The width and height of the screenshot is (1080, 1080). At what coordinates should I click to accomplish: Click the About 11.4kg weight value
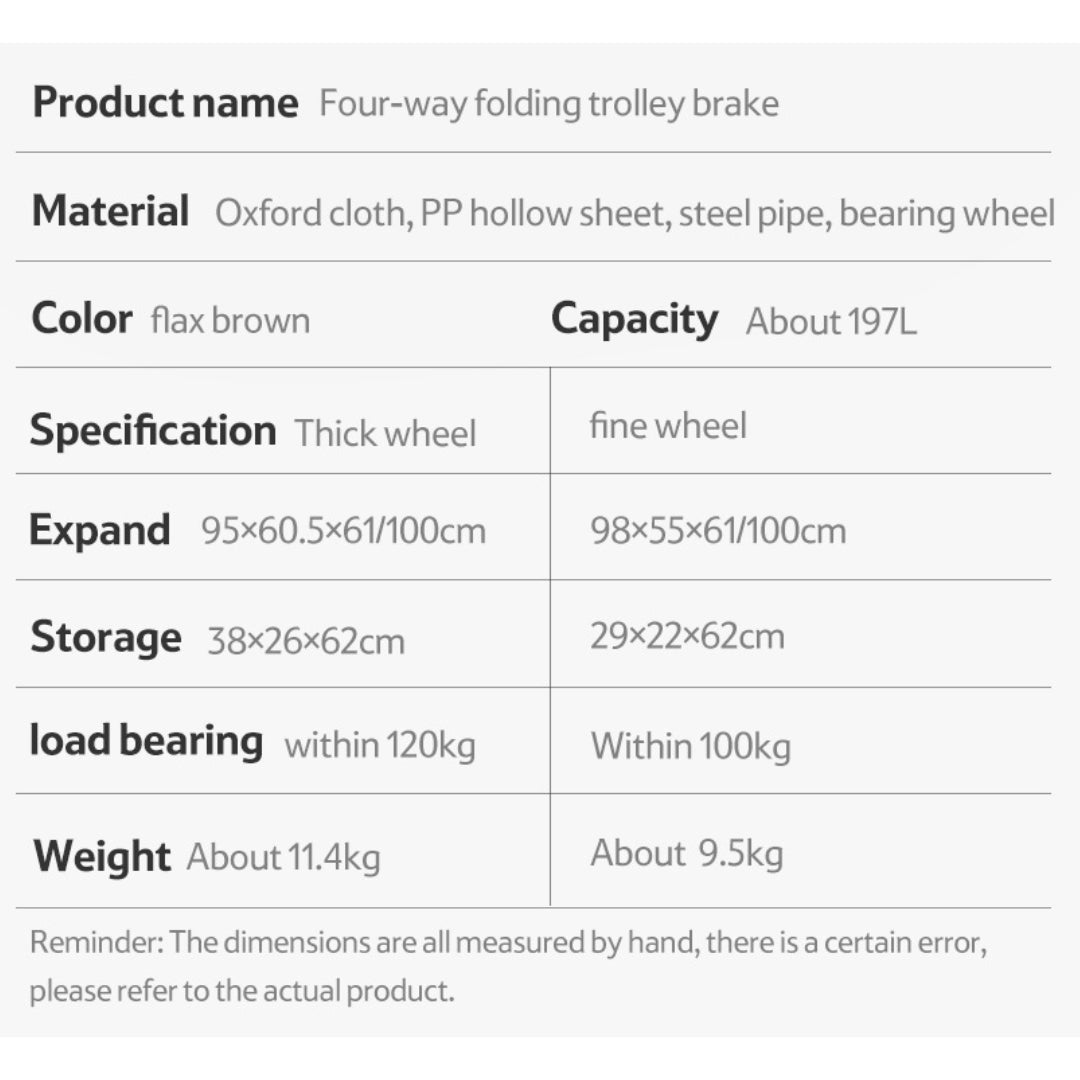pyautogui.click(x=283, y=858)
